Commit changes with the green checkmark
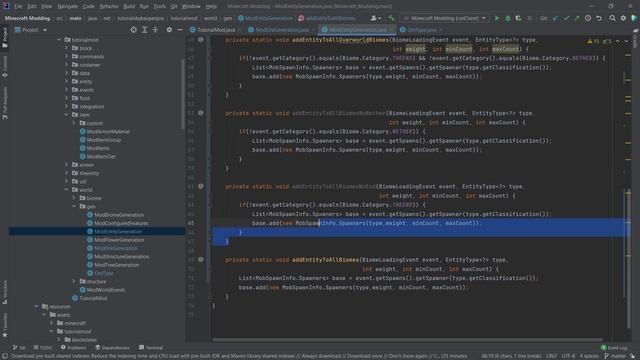This screenshot has width=640, height=360. pos(566,18)
